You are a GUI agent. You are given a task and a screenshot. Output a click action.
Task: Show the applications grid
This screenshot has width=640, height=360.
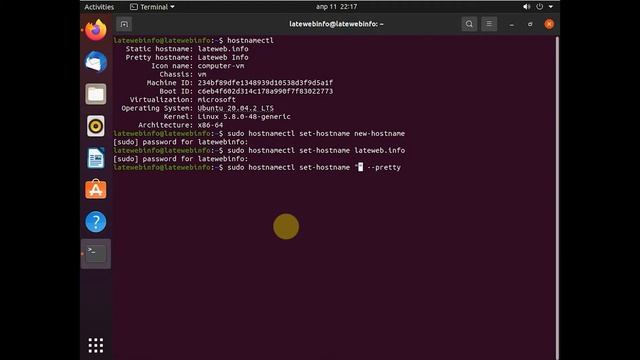[96, 345]
